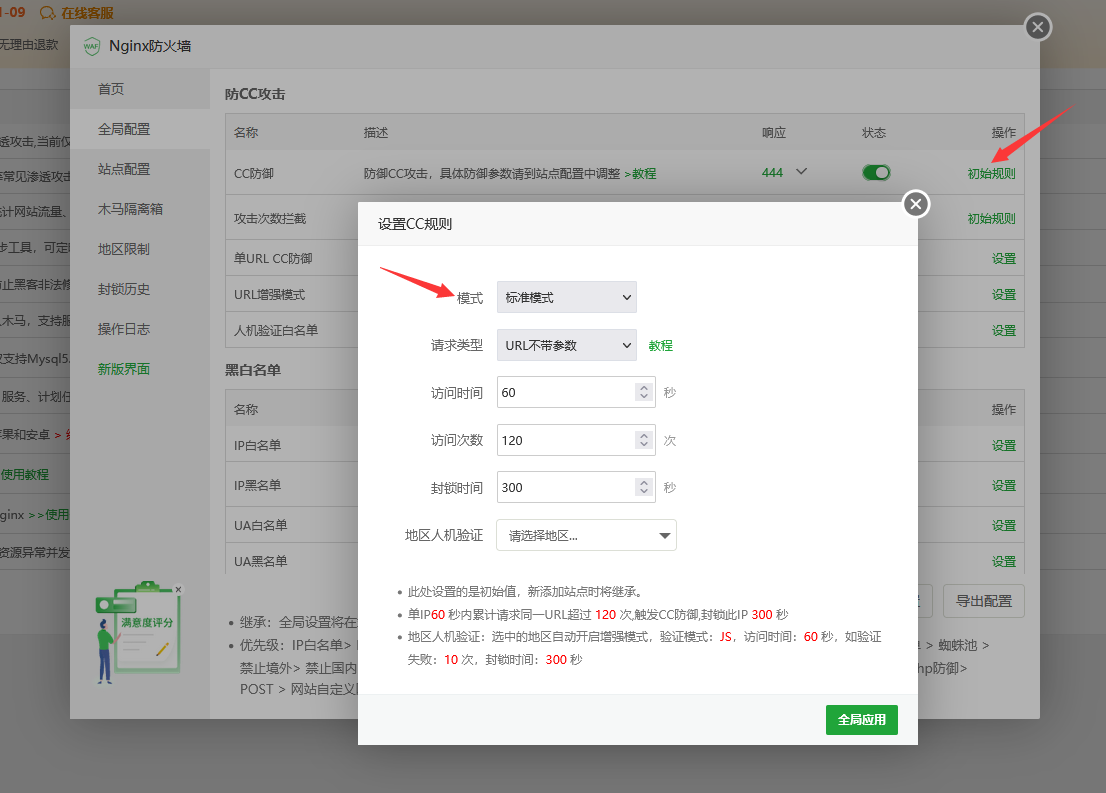Open the 满意度评分 satisfaction survey illustration
This screenshot has height=793, width=1106.
(139, 632)
